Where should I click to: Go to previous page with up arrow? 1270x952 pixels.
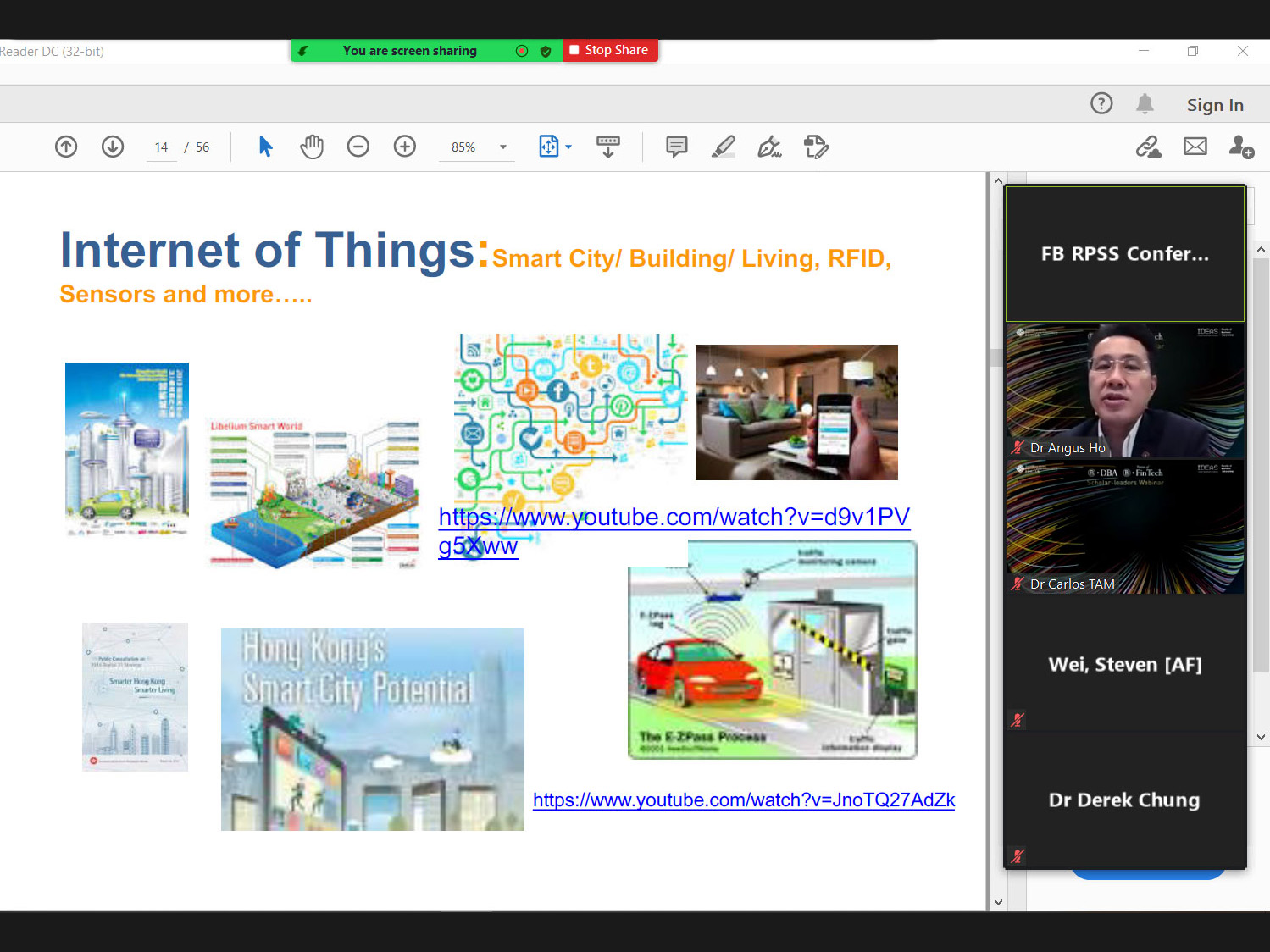[x=66, y=147]
